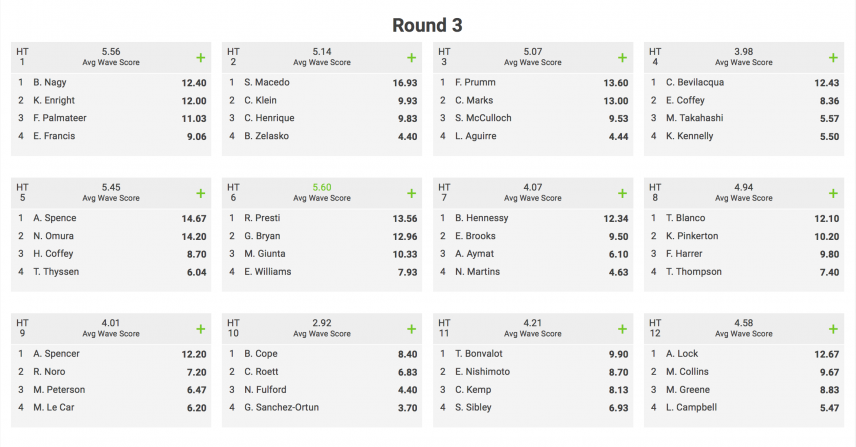
Task: Click A. Spence's row in Heat 5
Action: (111, 218)
